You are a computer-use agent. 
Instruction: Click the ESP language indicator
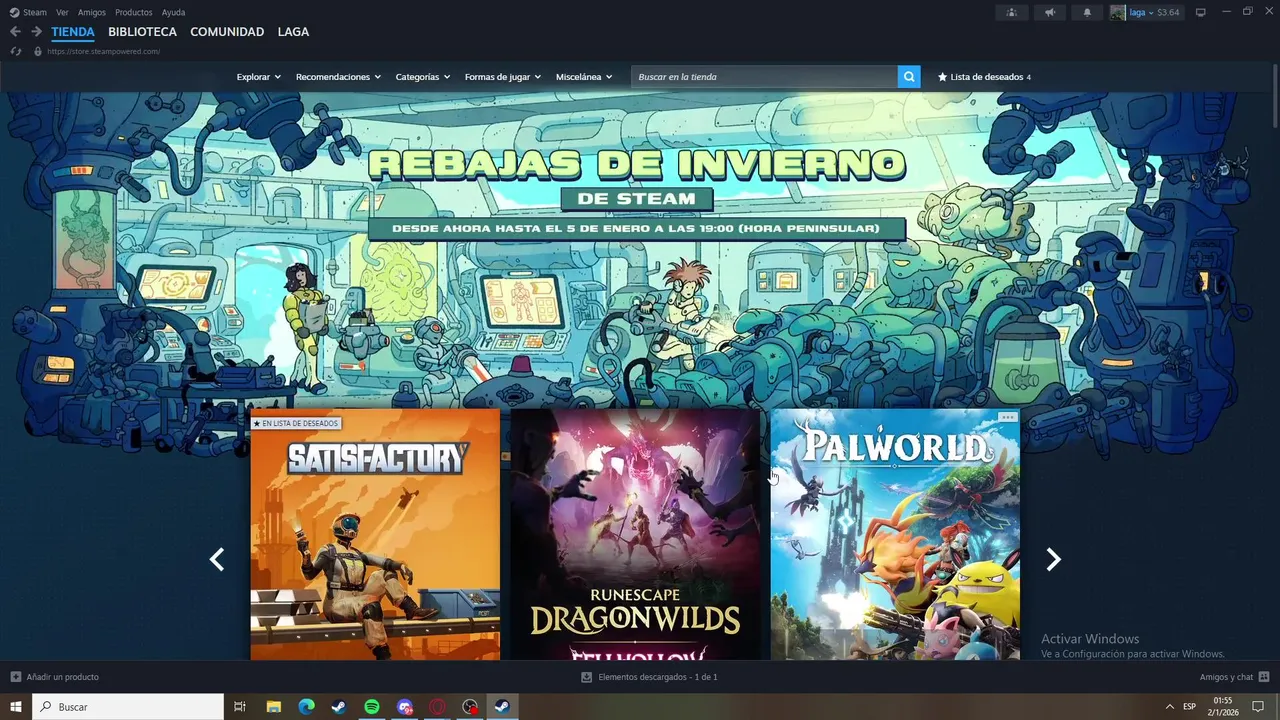pos(1189,707)
